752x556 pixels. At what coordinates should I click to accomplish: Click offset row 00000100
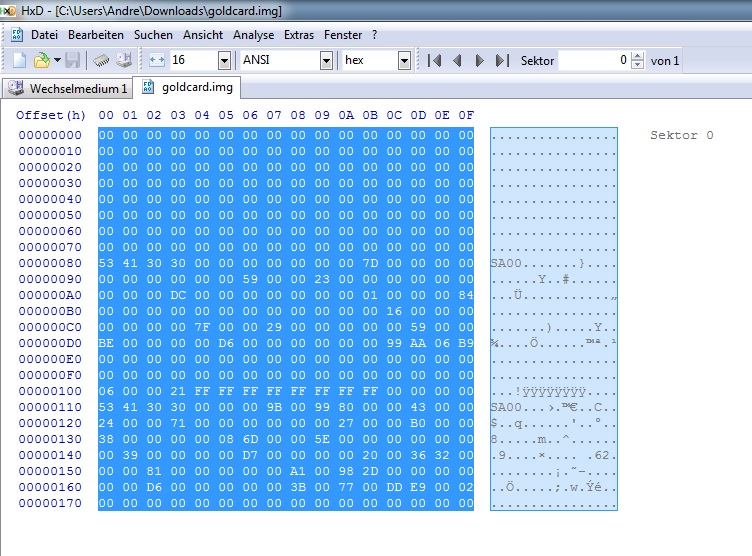(50, 391)
